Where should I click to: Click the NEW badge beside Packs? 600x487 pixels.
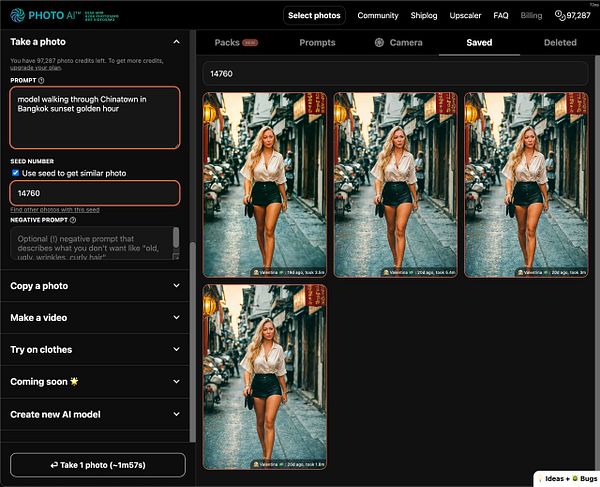[x=250, y=43]
